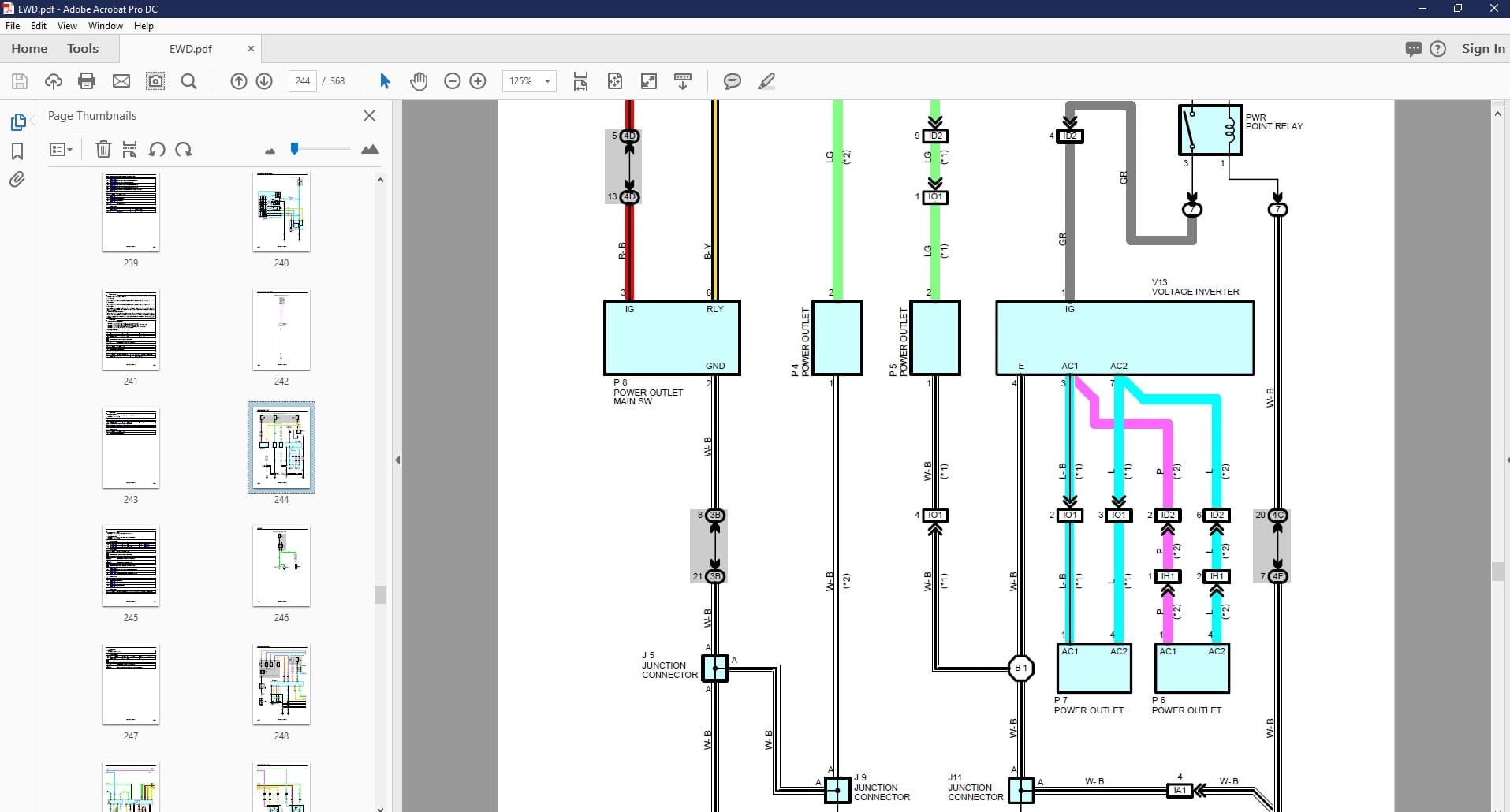Select the Hand pan tool

pos(418,81)
